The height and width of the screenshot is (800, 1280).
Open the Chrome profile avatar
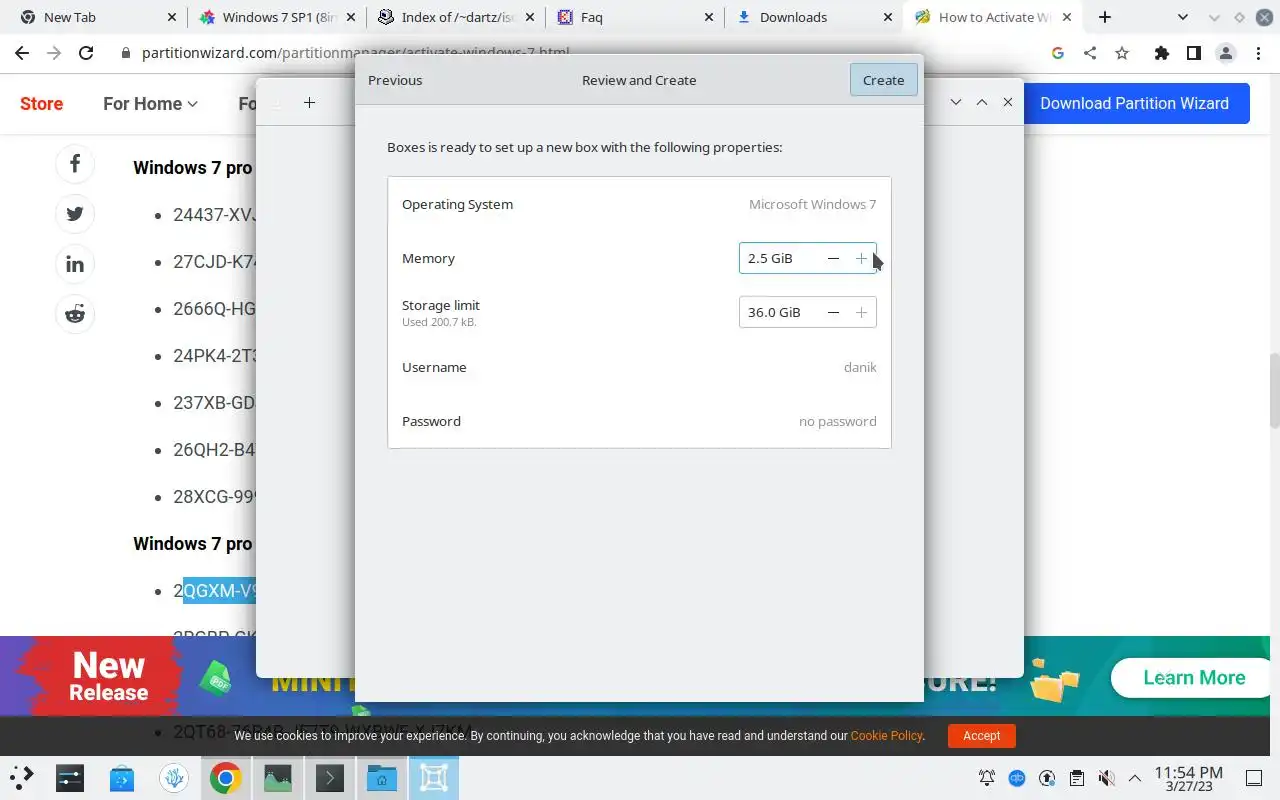(x=1225, y=53)
